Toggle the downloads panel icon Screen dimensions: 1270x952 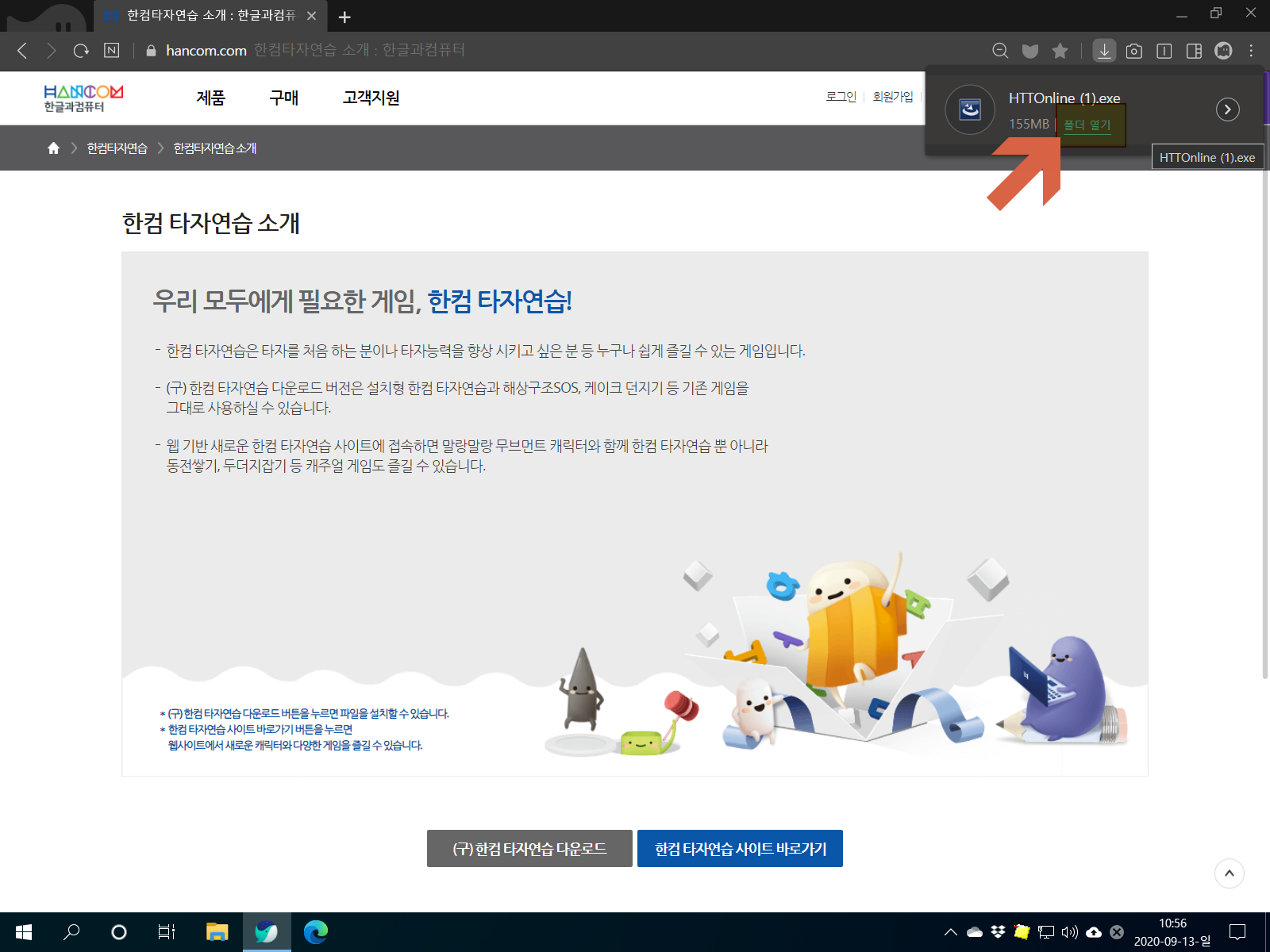click(1104, 51)
